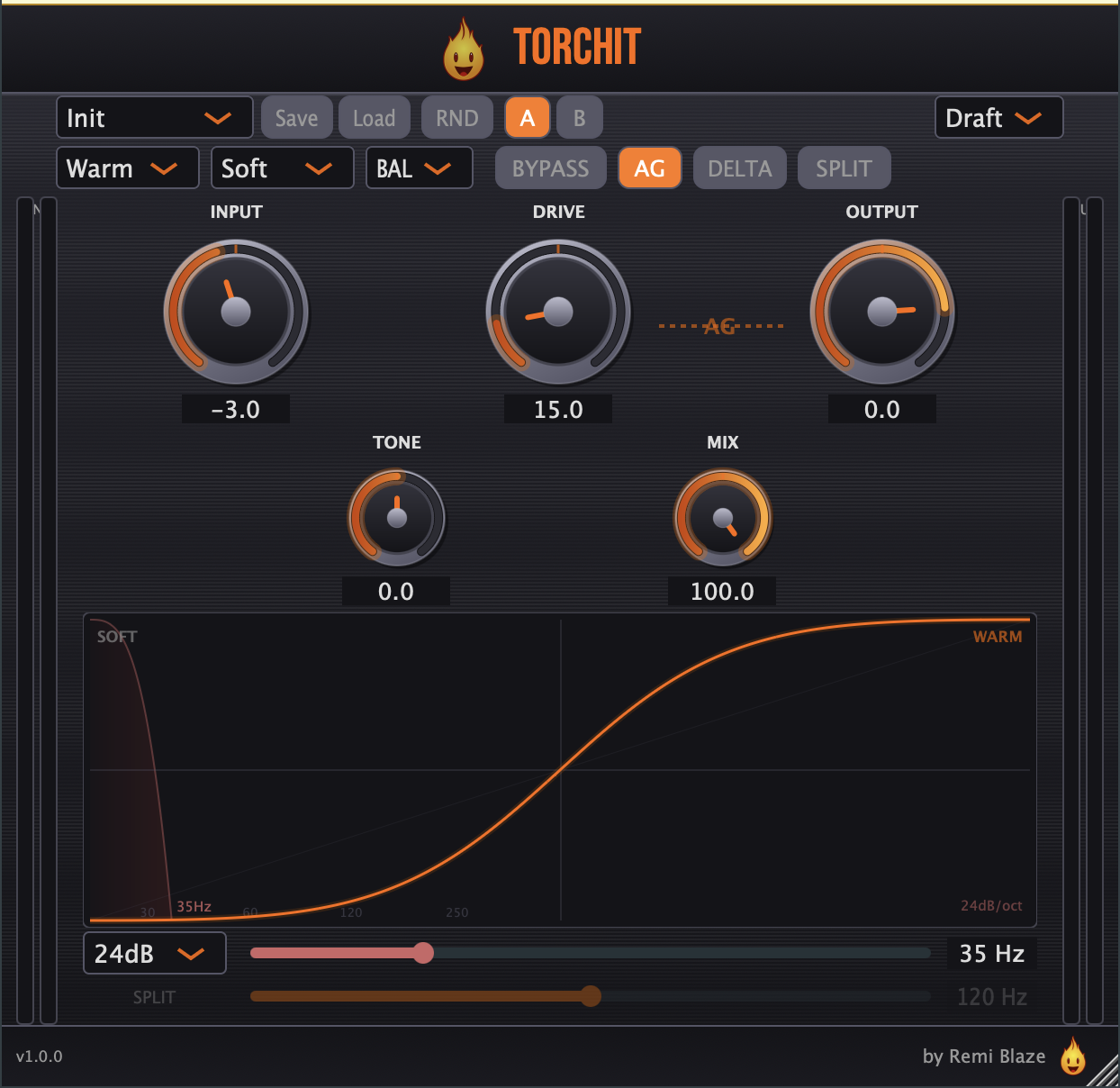
Task: Click the 35Hz marker in the graph
Action: click(194, 906)
